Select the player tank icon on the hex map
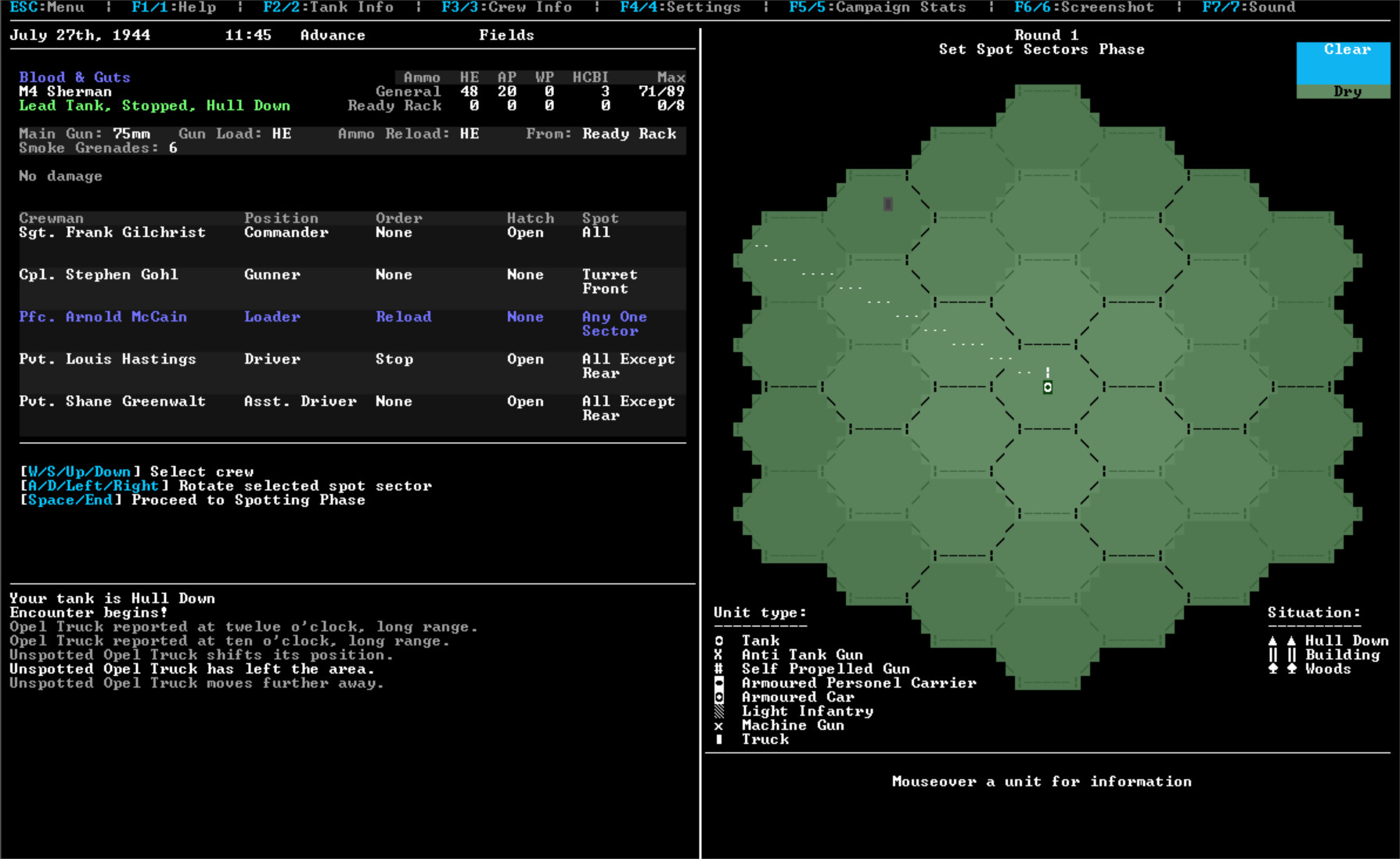Image resolution: width=1400 pixels, height=859 pixels. (1047, 387)
